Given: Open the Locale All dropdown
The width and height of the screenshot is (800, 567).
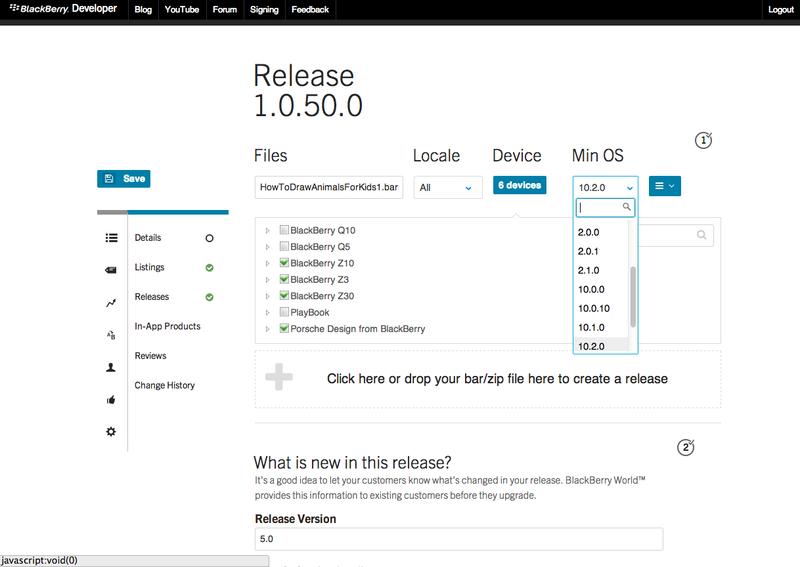Looking at the screenshot, I should (447, 187).
